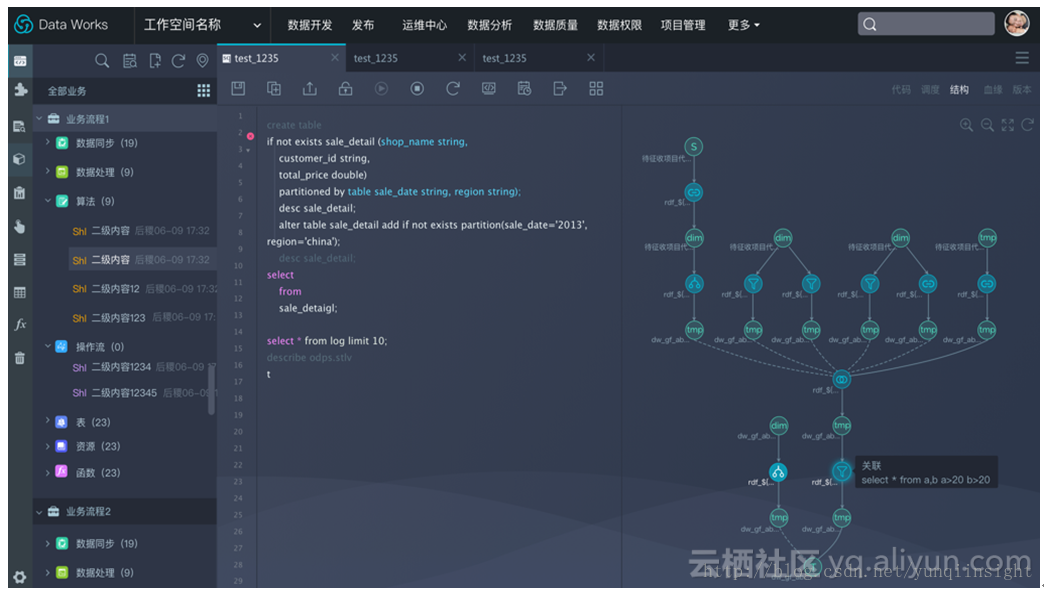
Task: Open the fx functions icon in the left rail
Action: tap(20, 324)
